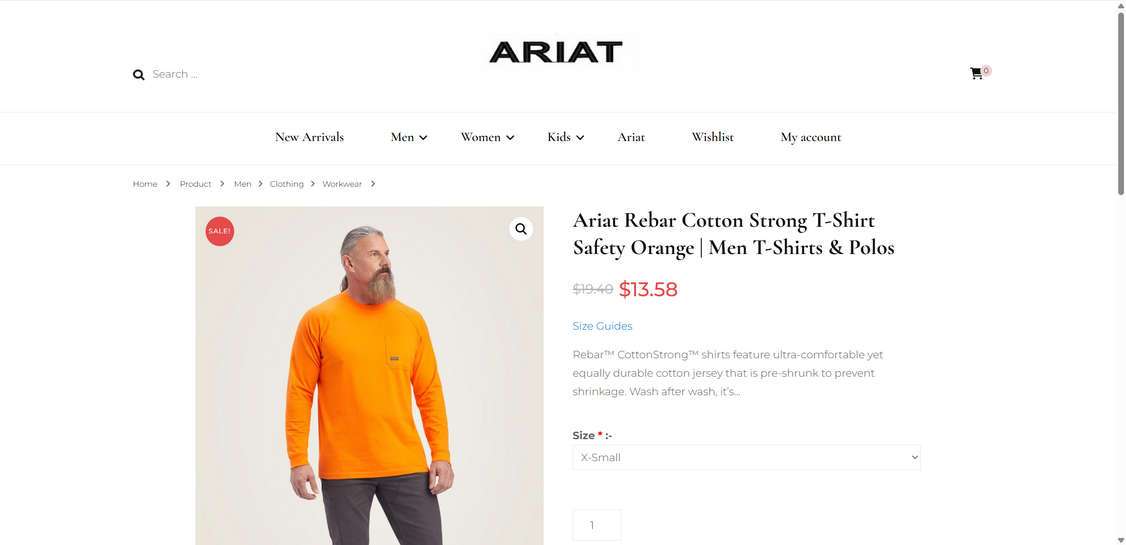Click the Home breadcrumb link

(145, 185)
